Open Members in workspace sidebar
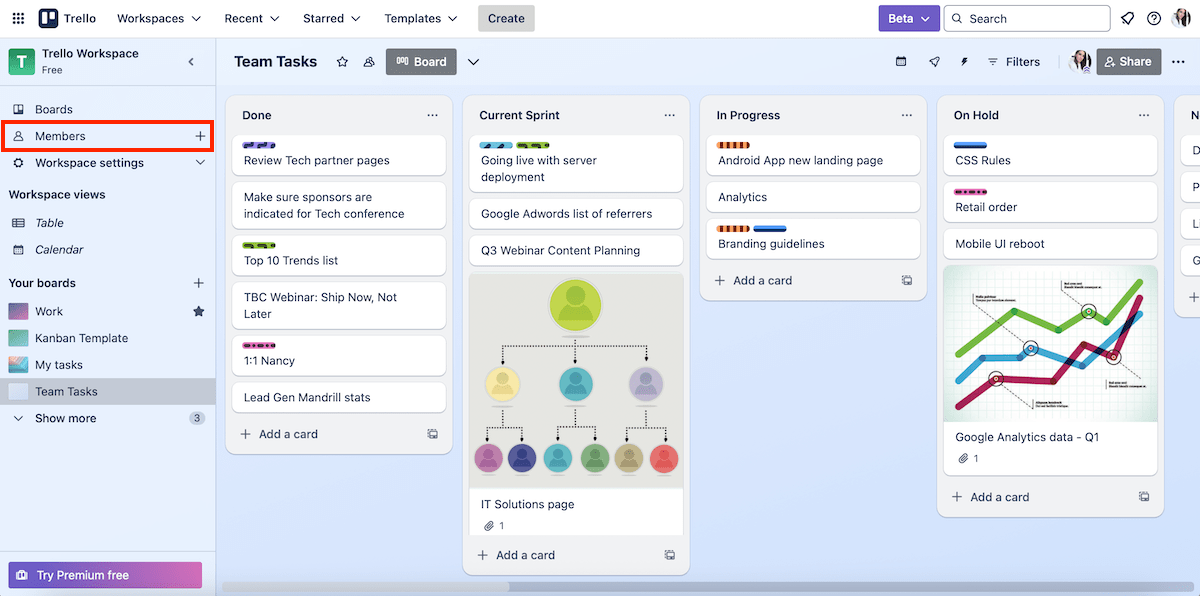 tap(62, 135)
